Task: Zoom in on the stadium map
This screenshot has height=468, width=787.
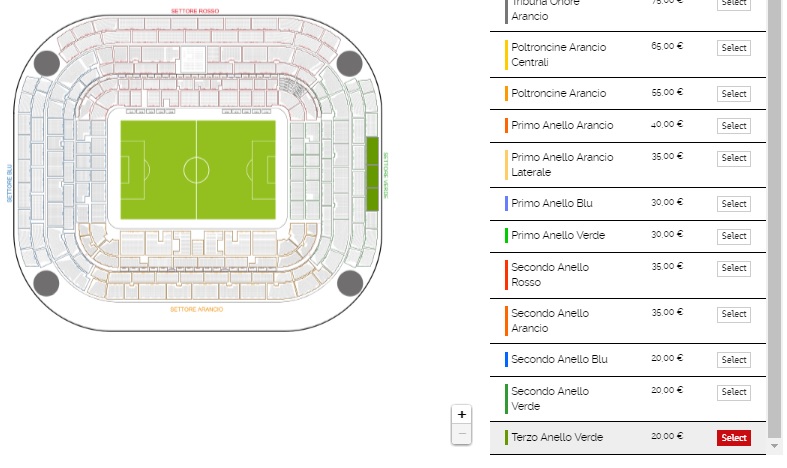Action: 461,415
